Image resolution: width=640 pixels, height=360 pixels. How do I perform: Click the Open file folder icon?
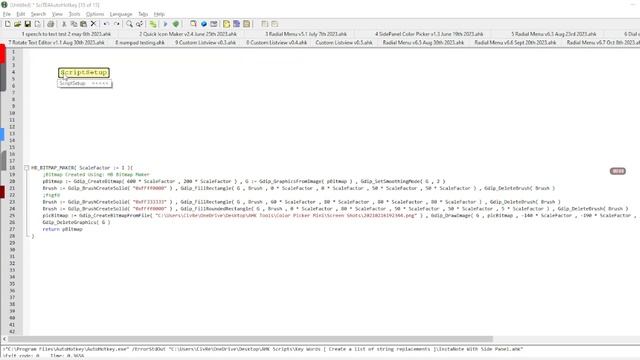pyautogui.click(x=18, y=24)
